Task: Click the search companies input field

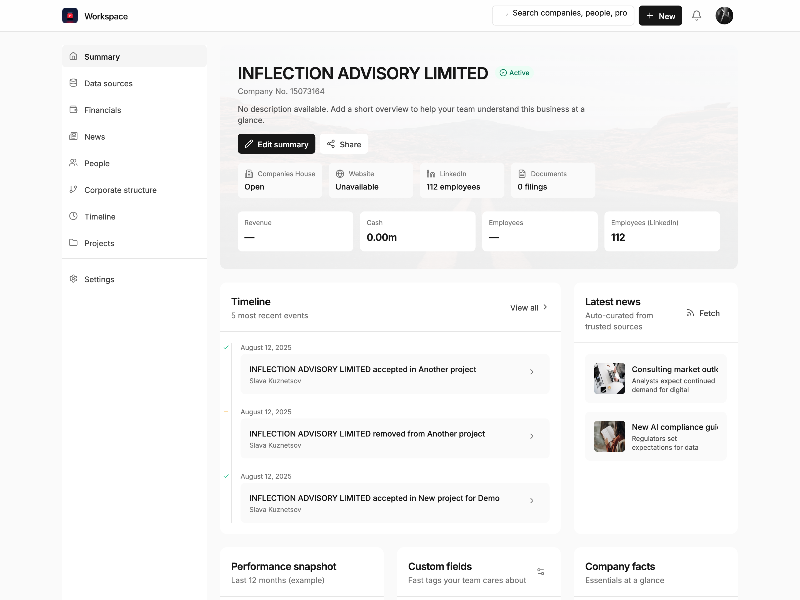Action: (565, 14)
